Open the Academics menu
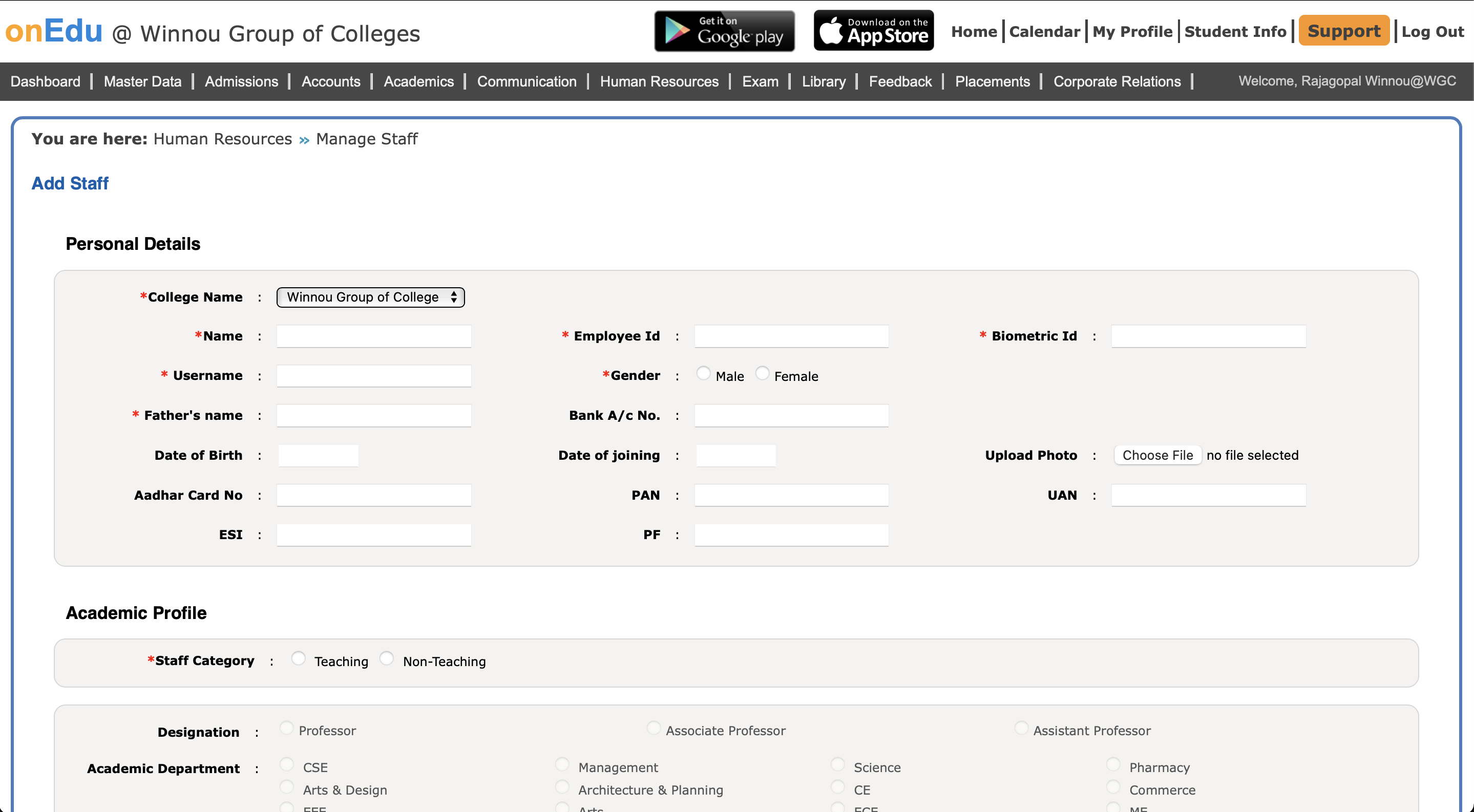 [x=418, y=82]
